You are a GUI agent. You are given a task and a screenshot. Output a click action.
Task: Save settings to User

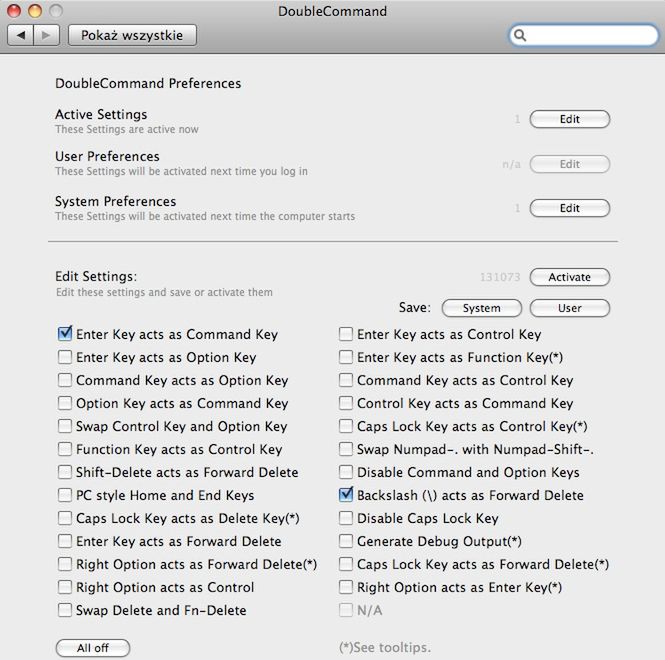tap(570, 308)
